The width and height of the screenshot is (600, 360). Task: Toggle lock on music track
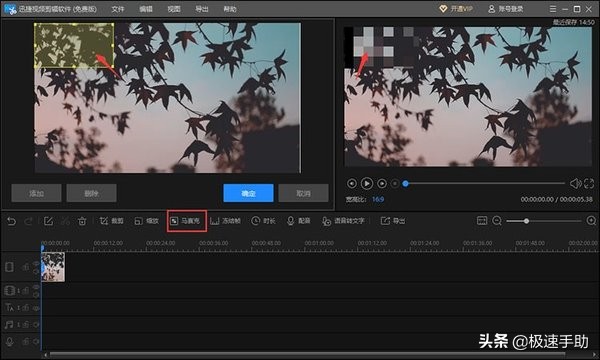(26, 325)
